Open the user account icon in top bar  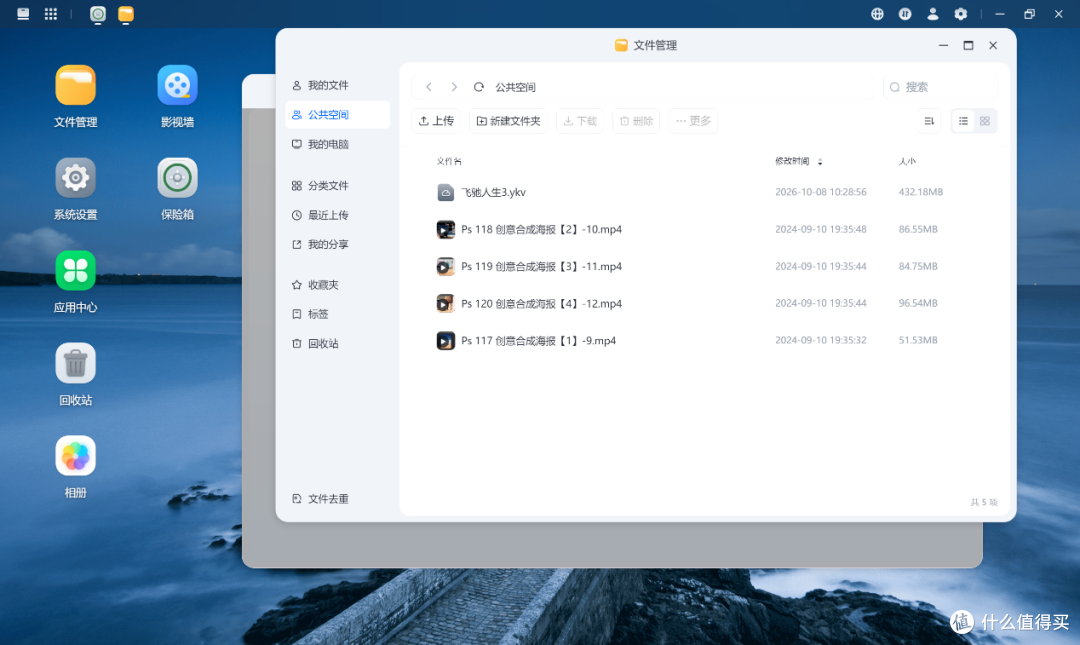click(933, 14)
